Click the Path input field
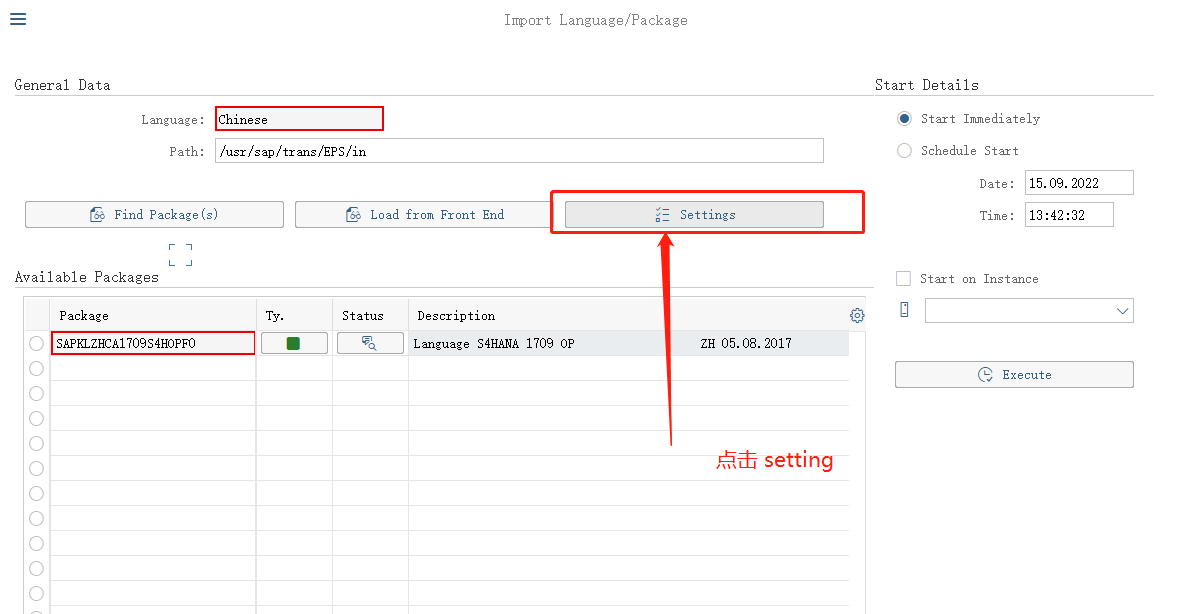 pyautogui.click(x=519, y=151)
